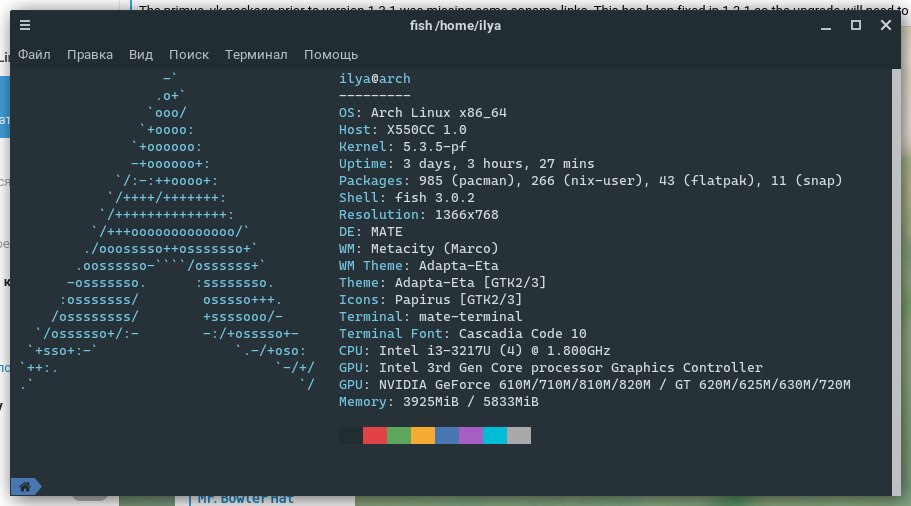Click the 'Shell: fish 3.0.2' line
Image resolution: width=911 pixels, height=506 pixels.
point(407,198)
